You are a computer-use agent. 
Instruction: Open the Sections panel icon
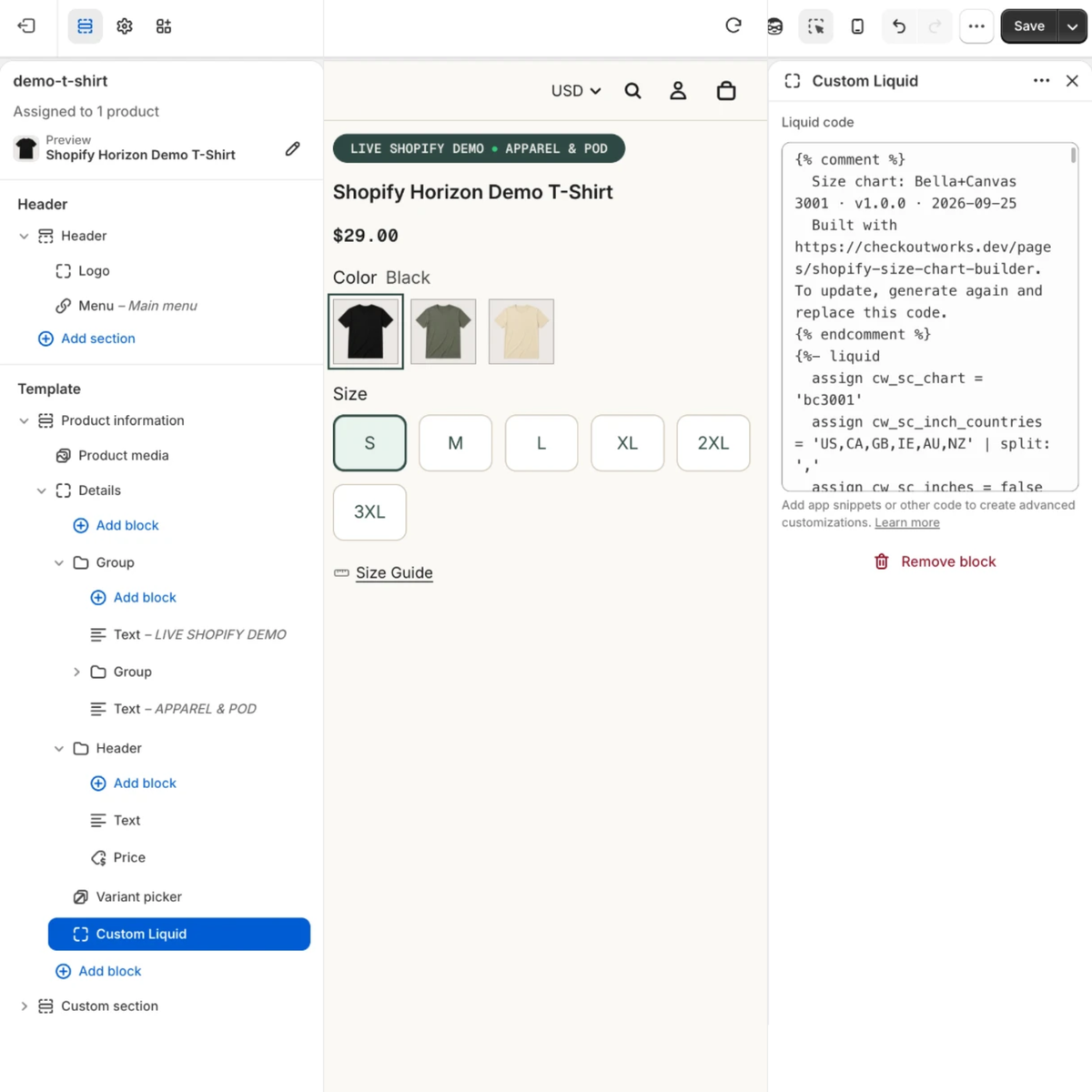tap(85, 26)
